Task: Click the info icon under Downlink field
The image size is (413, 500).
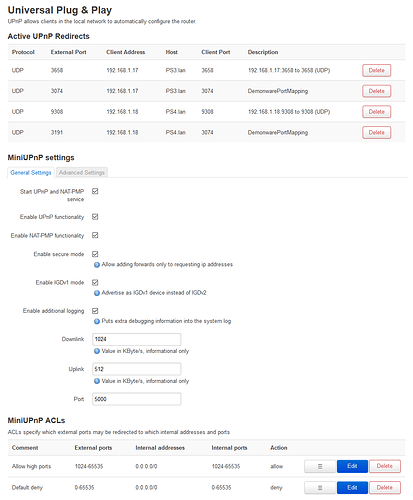Action: (97, 351)
